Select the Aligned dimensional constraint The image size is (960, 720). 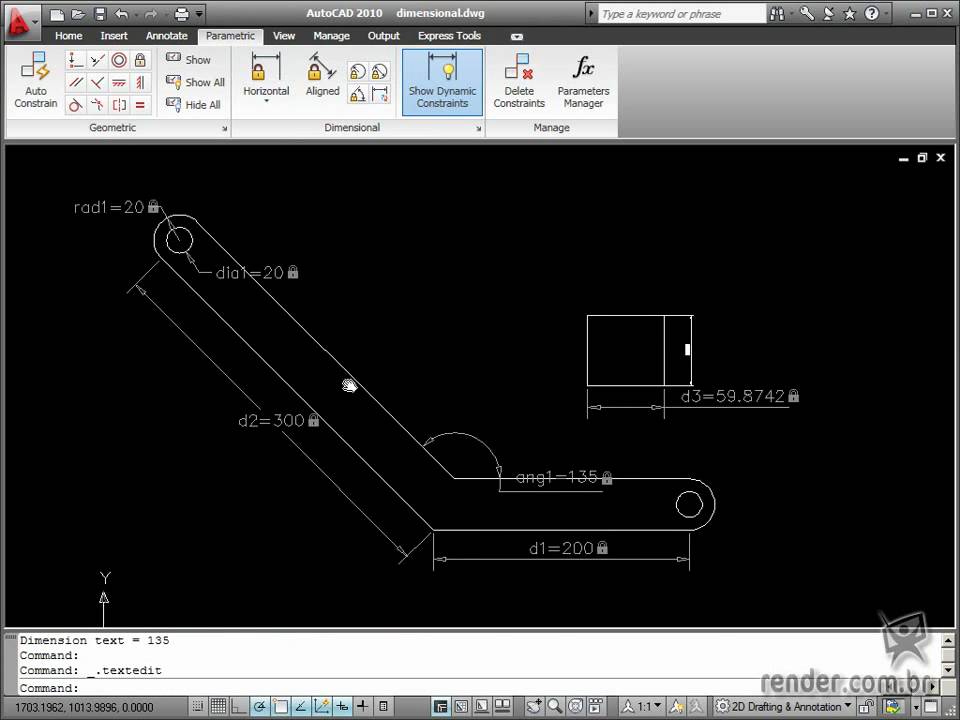(322, 77)
